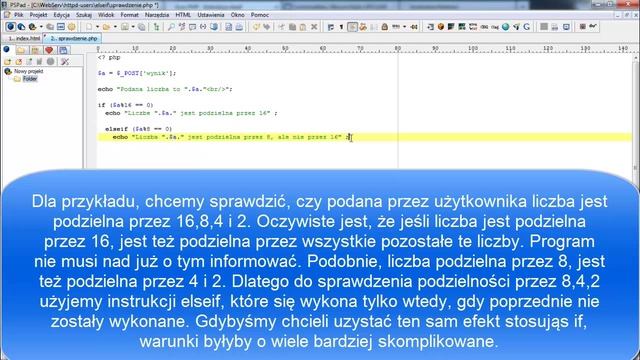Click the teal globe browser preview icon

pos(506,27)
